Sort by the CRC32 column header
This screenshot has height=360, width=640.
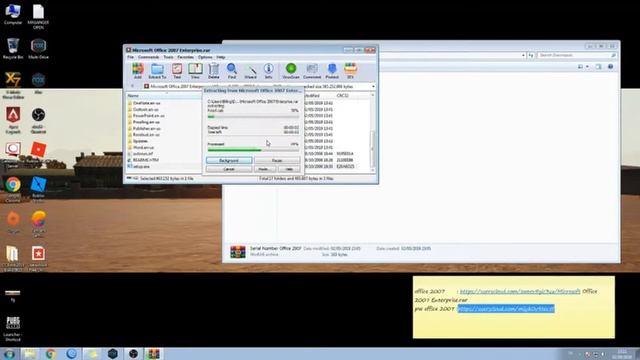tap(342, 96)
